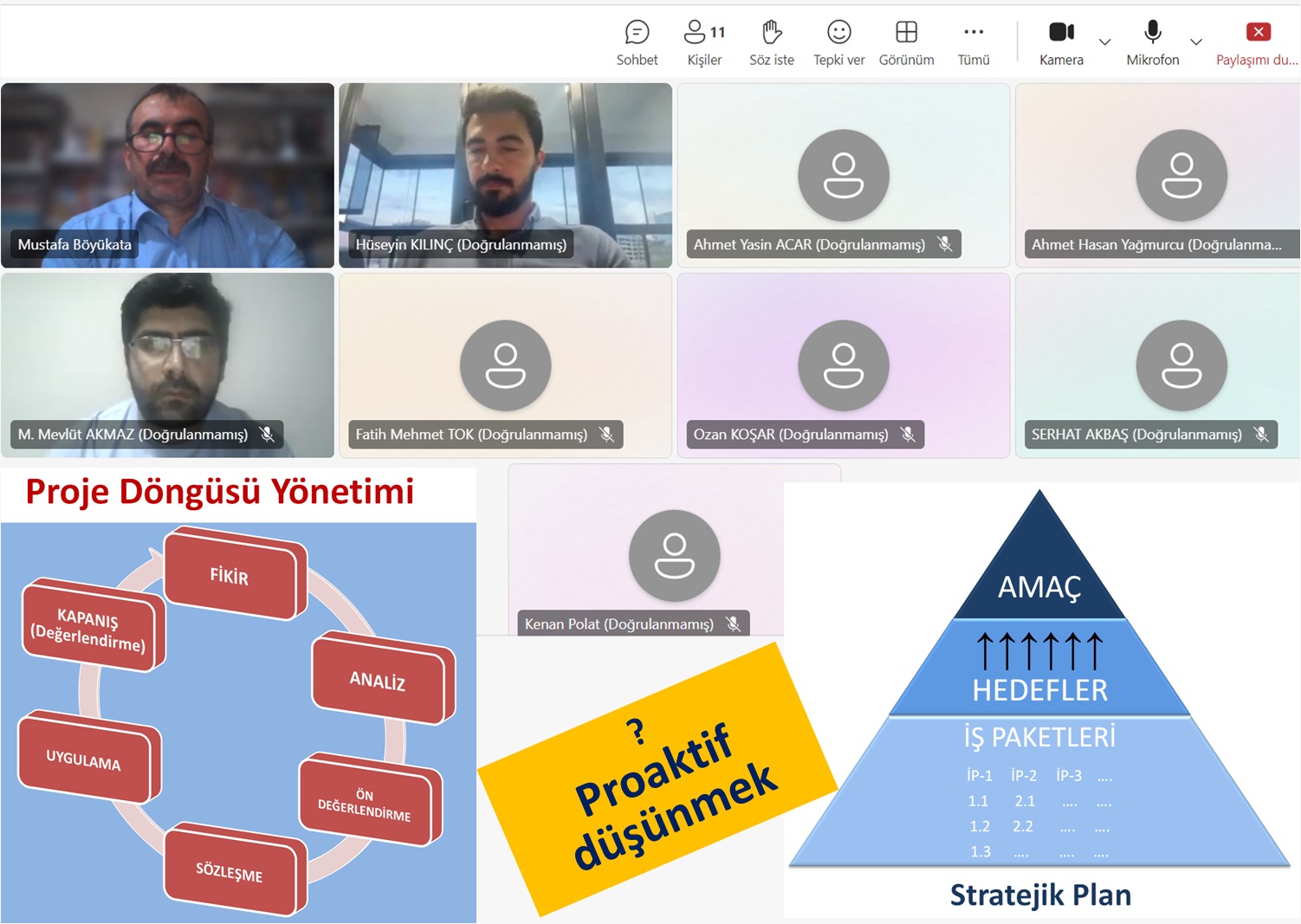Expand the Mikrofon options chevron
The width and height of the screenshot is (1301, 924).
pyautogui.click(x=1196, y=42)
